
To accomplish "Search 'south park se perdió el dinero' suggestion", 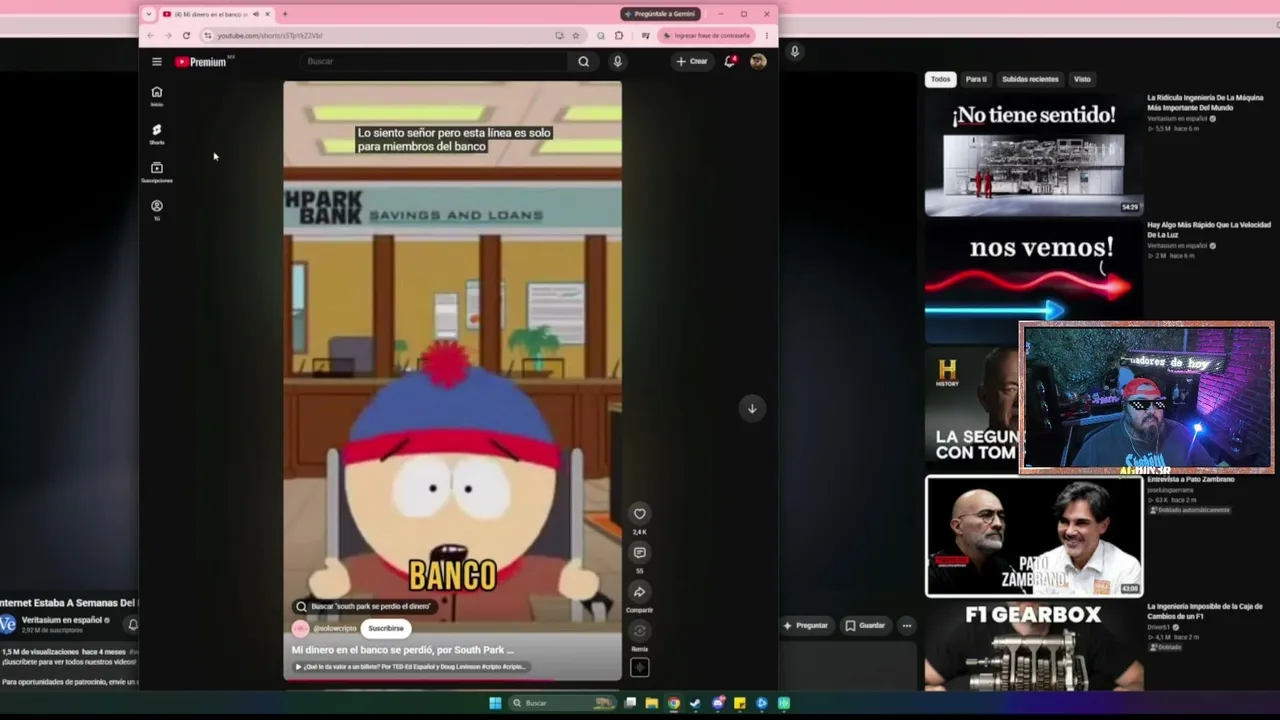I will (364, 606).
